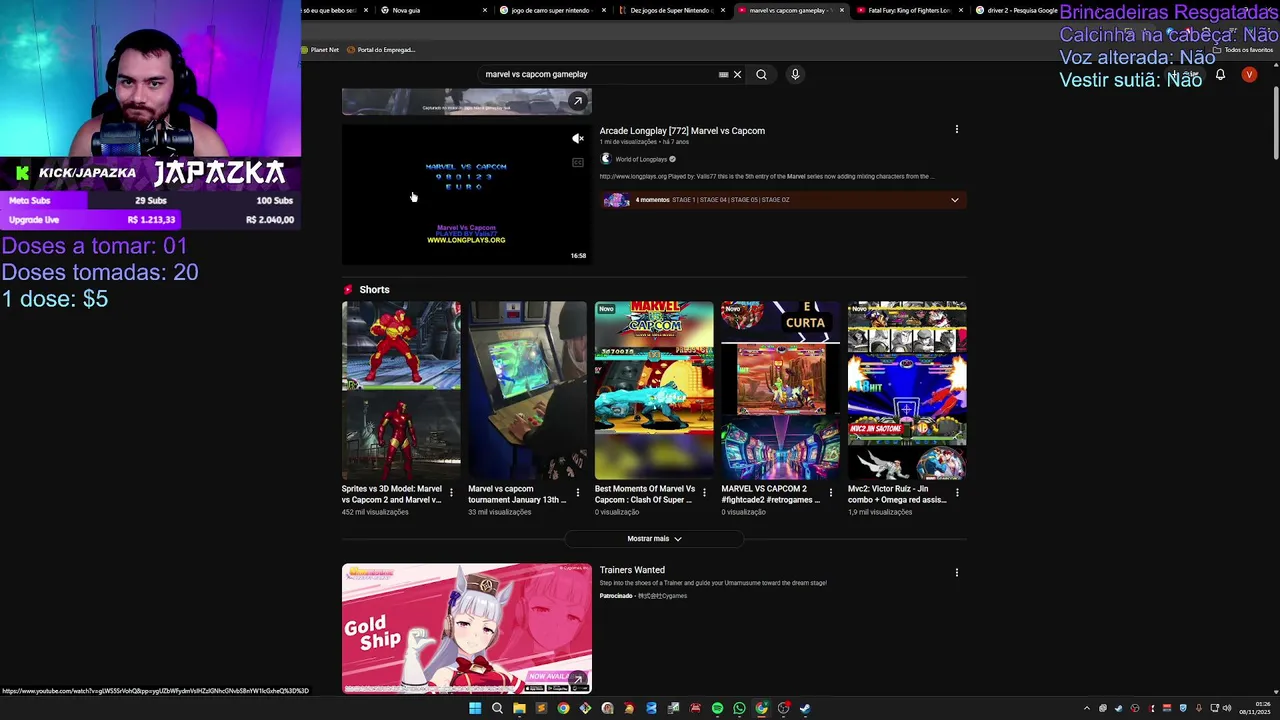Open the Windows Start menu

(475, 709)
